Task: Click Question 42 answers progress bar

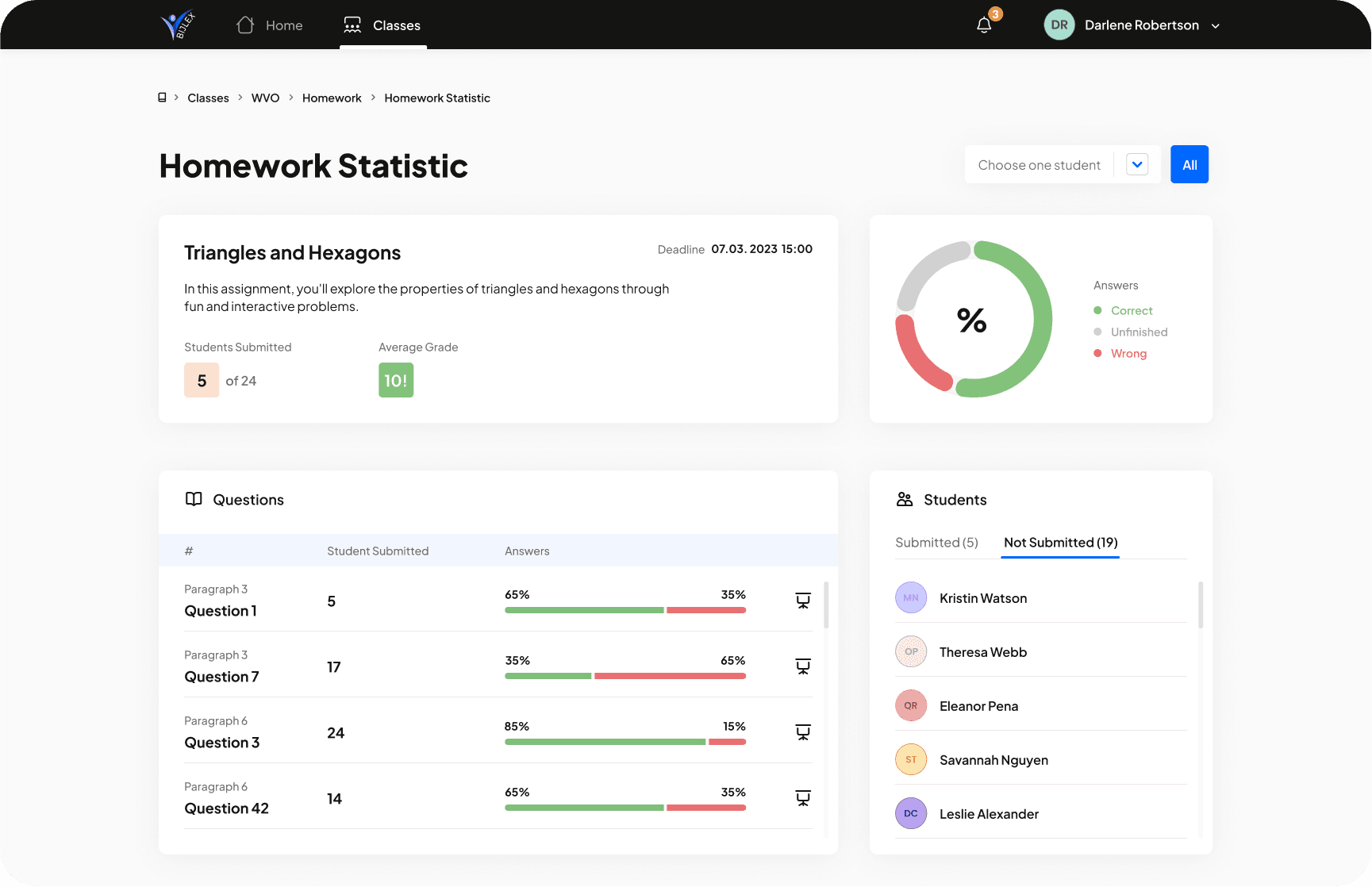Action: (625, 808)
